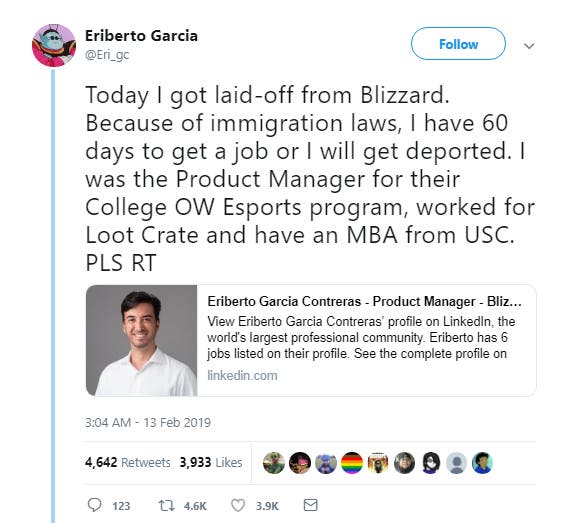Follow Eriberto Garcia

click(x=458, y=44)
